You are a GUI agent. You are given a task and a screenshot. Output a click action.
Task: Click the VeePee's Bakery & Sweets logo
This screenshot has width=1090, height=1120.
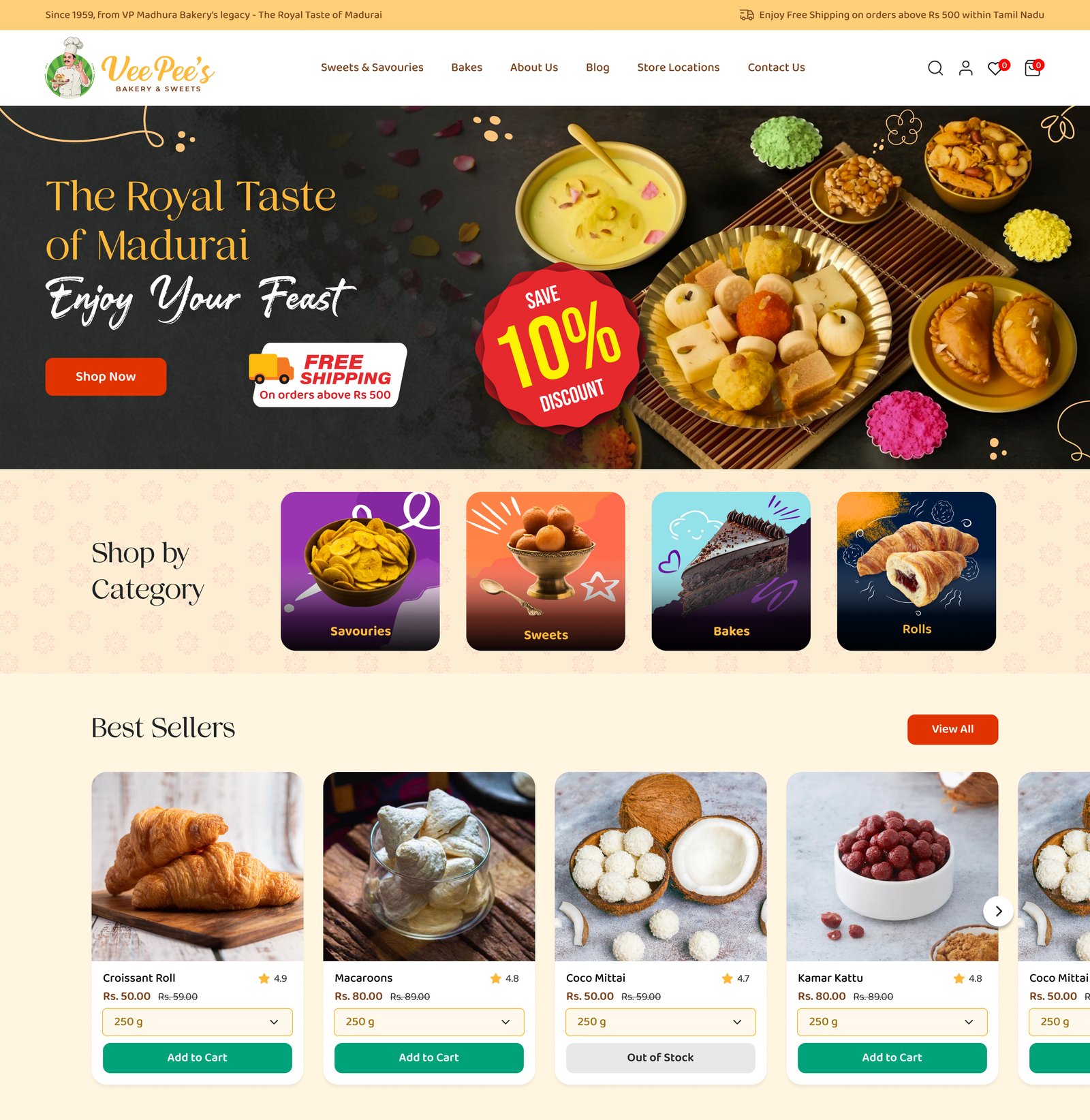point(129,67)
